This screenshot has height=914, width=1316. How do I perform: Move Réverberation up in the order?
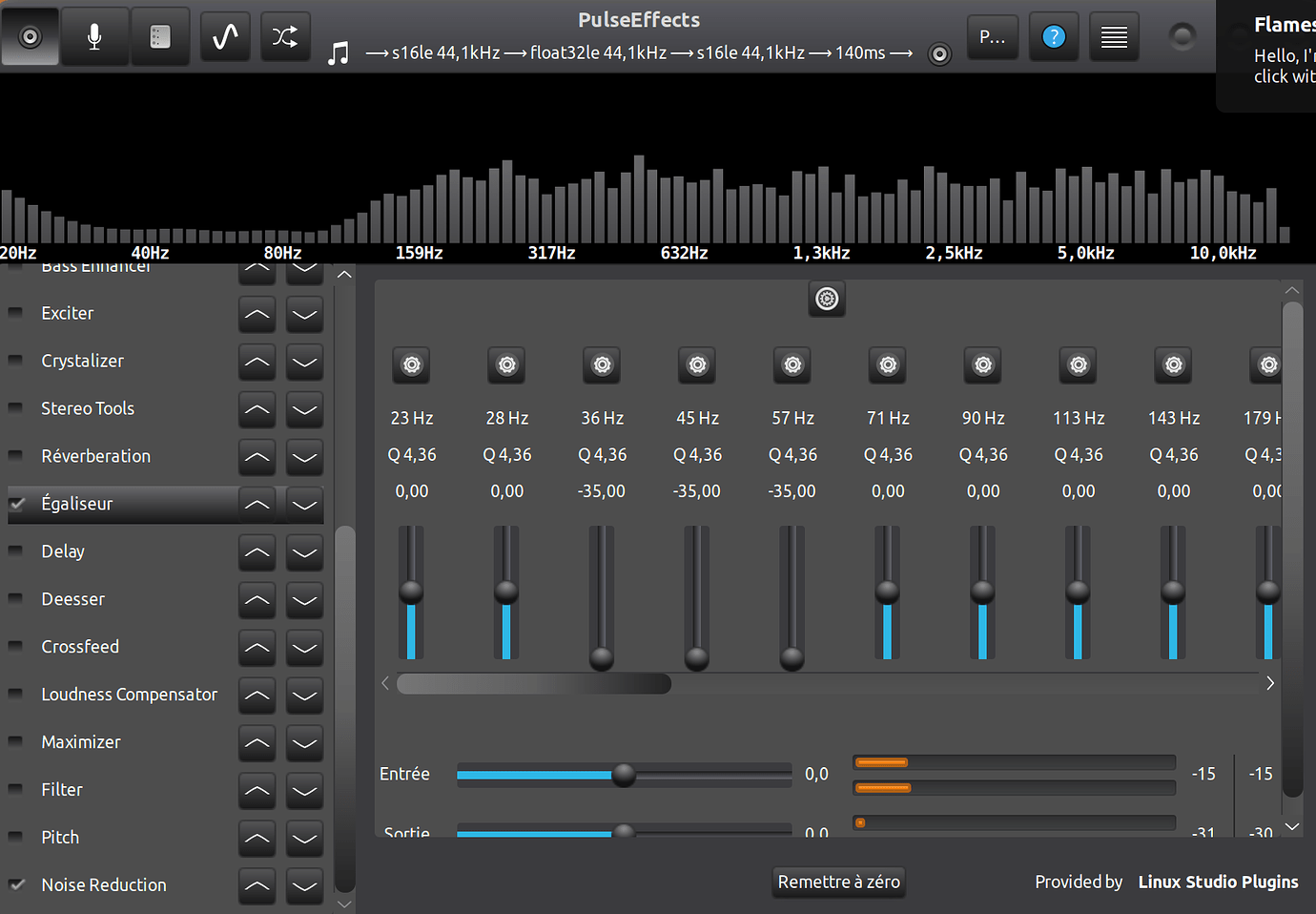[x=257, y=457]
